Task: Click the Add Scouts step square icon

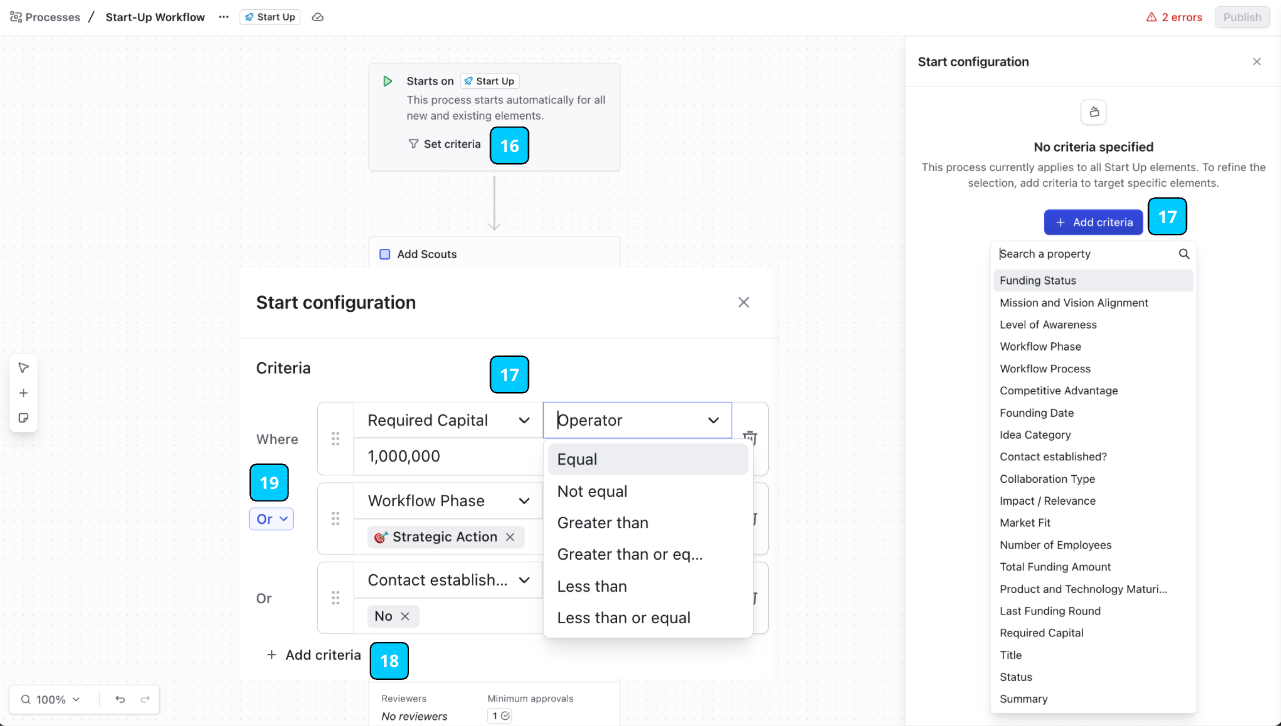Action: (385, 254)
